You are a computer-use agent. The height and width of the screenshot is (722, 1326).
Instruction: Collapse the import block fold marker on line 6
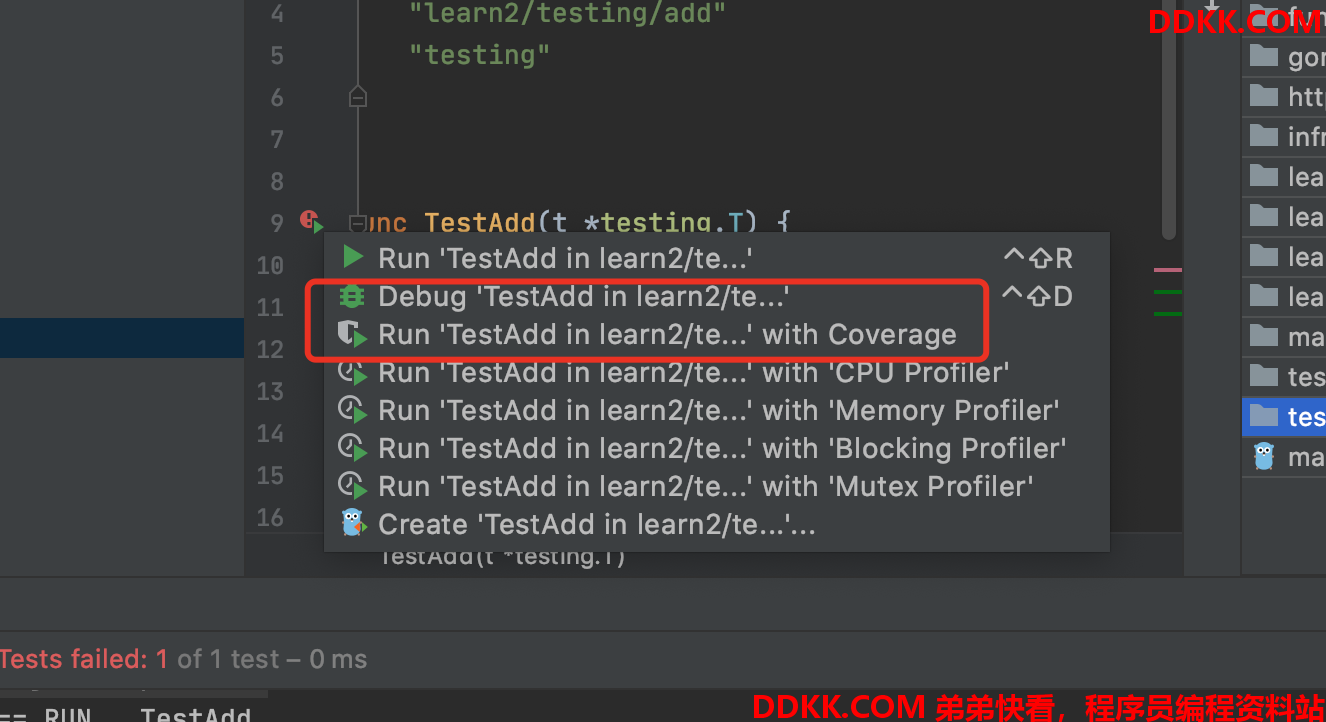[x=358, y=97]
